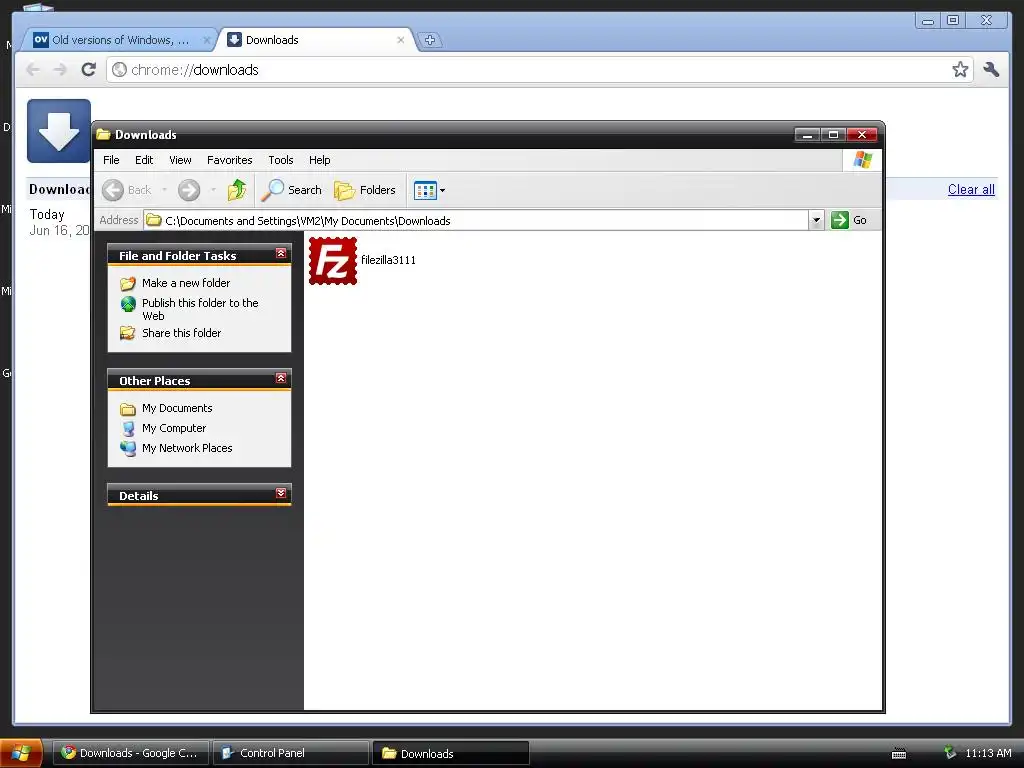Maximize the Downloads Explorer window
Screen dimensions: 1024x768
coord(833,135)
